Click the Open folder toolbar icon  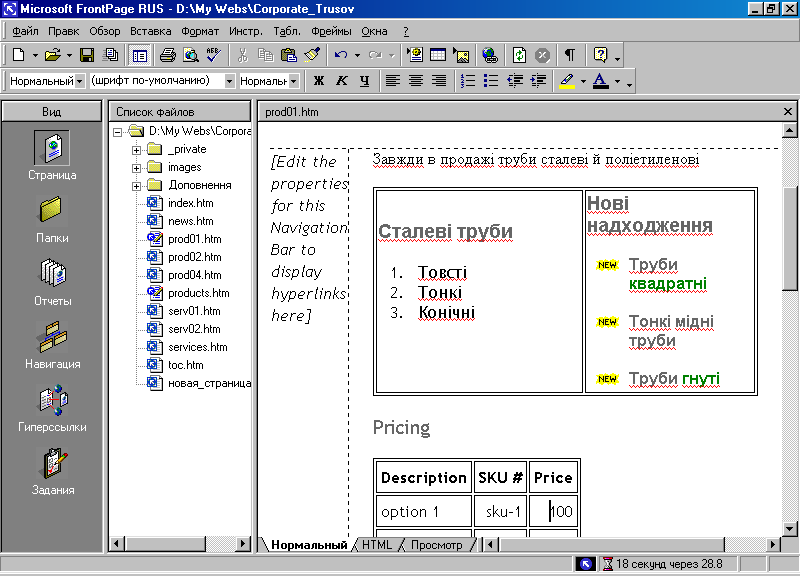click(53, 55)
